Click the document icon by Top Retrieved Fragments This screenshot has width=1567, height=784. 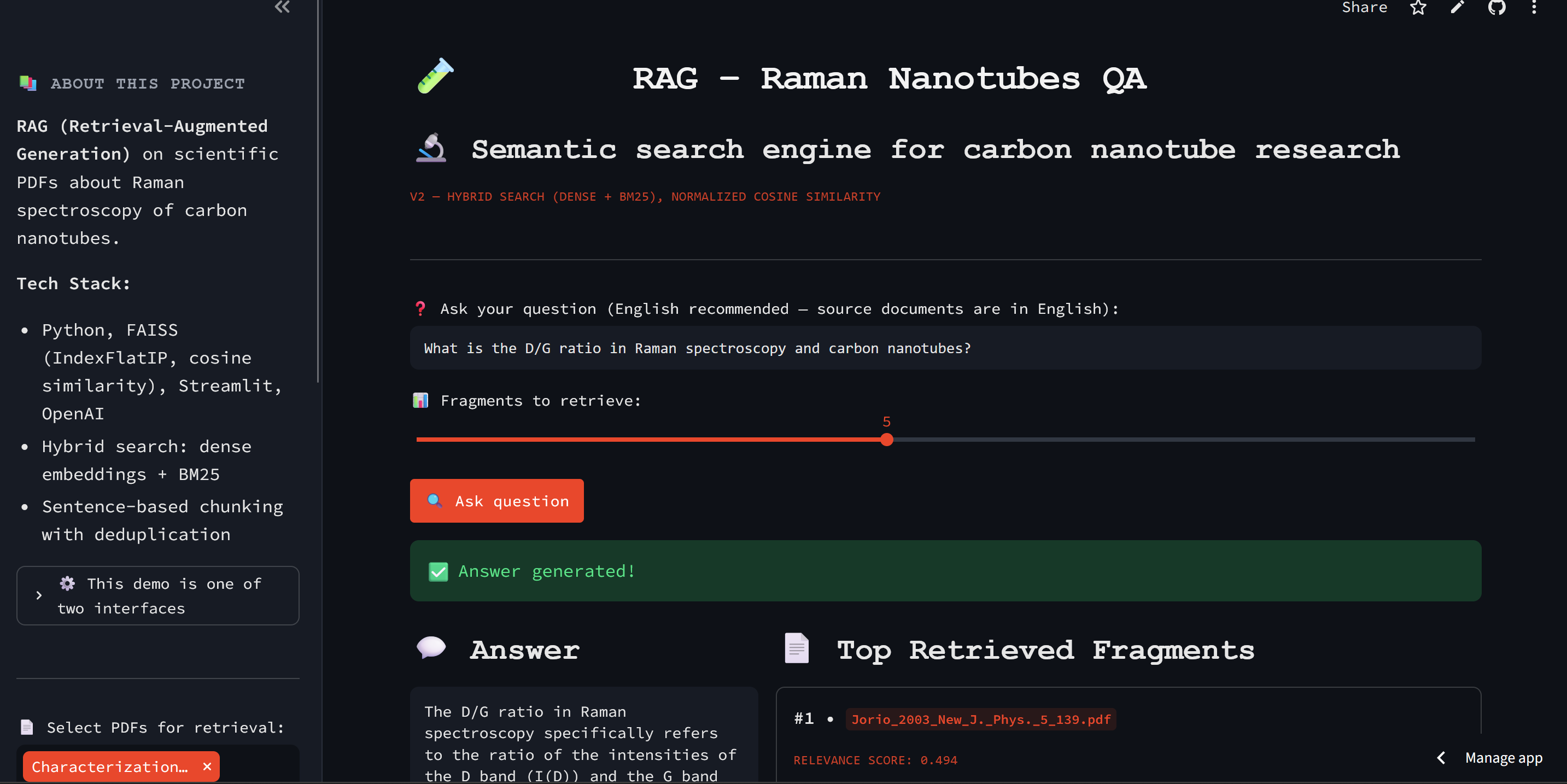coord(796,648)
